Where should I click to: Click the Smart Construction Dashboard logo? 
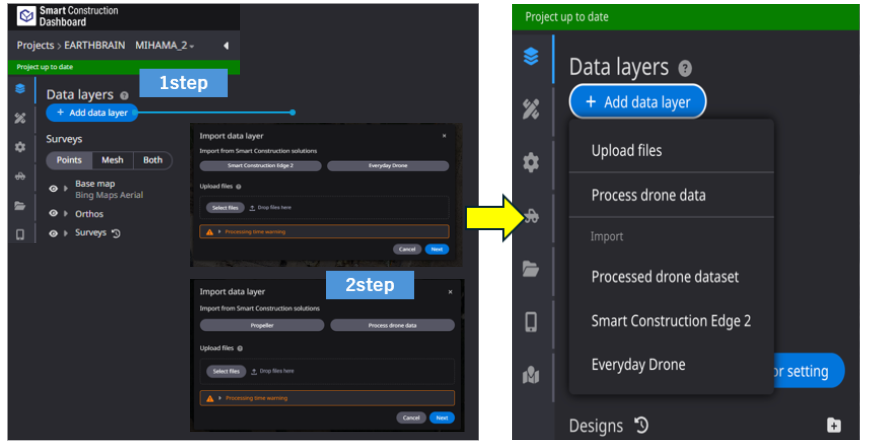pyautogui.click(x=26, y=16)
